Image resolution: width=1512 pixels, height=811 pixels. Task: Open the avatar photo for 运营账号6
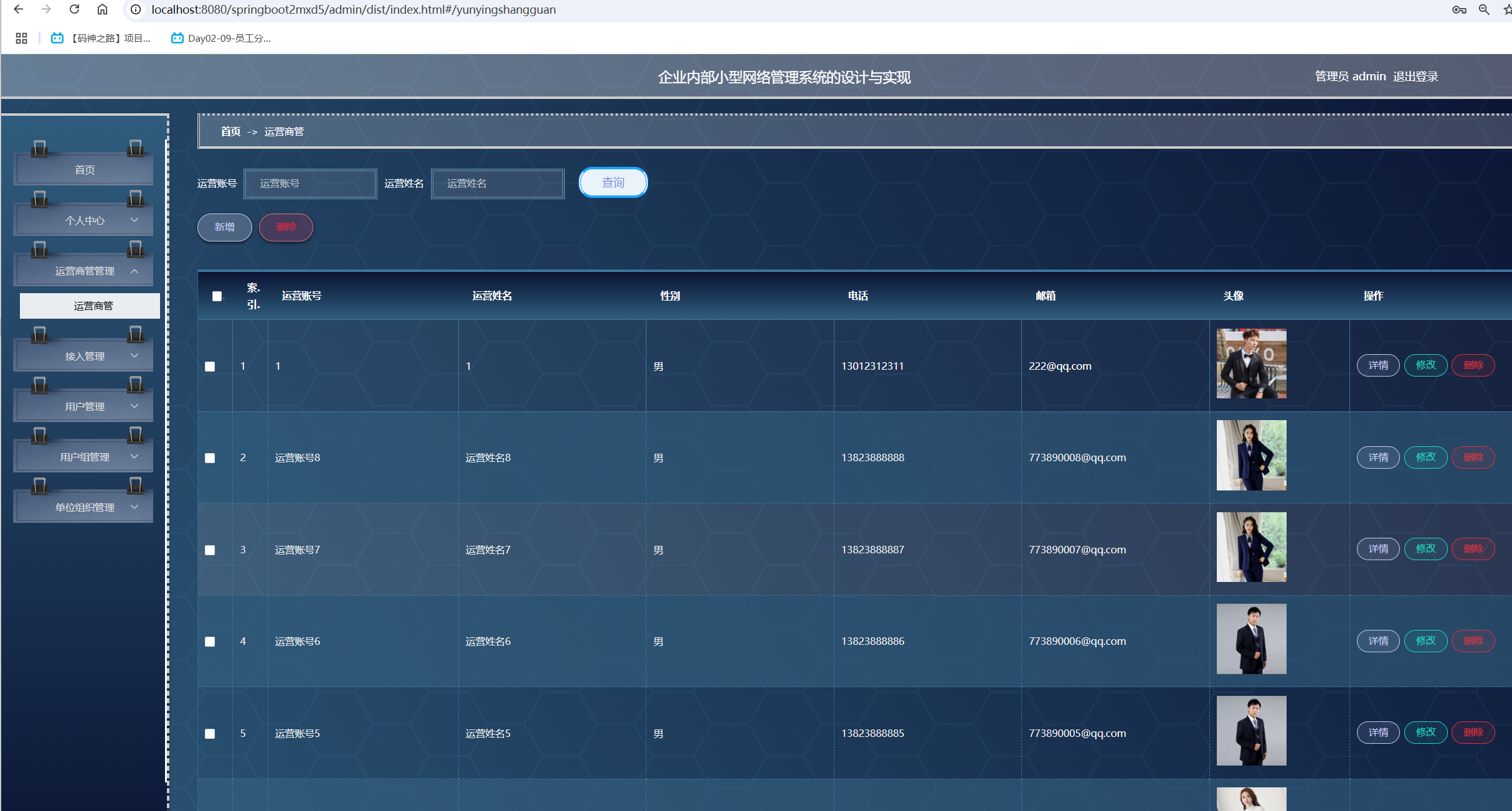(1251, 639)
